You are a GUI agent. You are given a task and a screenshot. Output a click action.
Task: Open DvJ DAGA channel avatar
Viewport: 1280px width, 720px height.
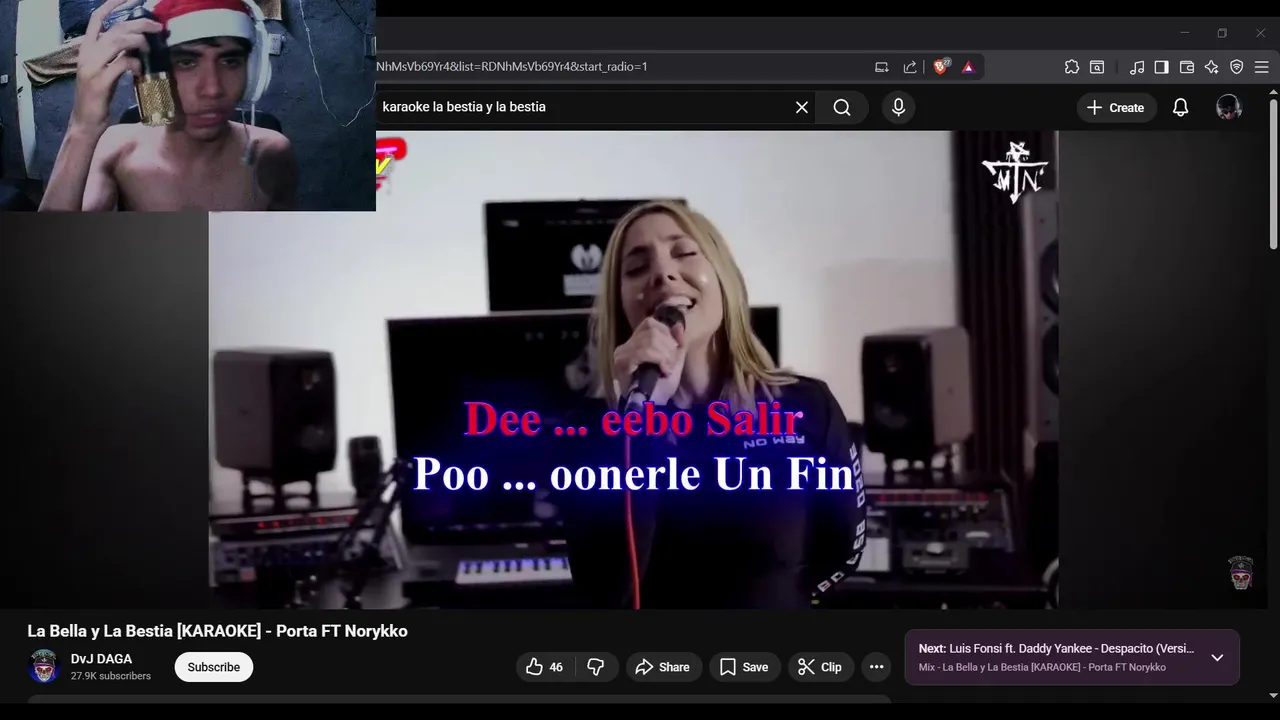pos(43,666)
